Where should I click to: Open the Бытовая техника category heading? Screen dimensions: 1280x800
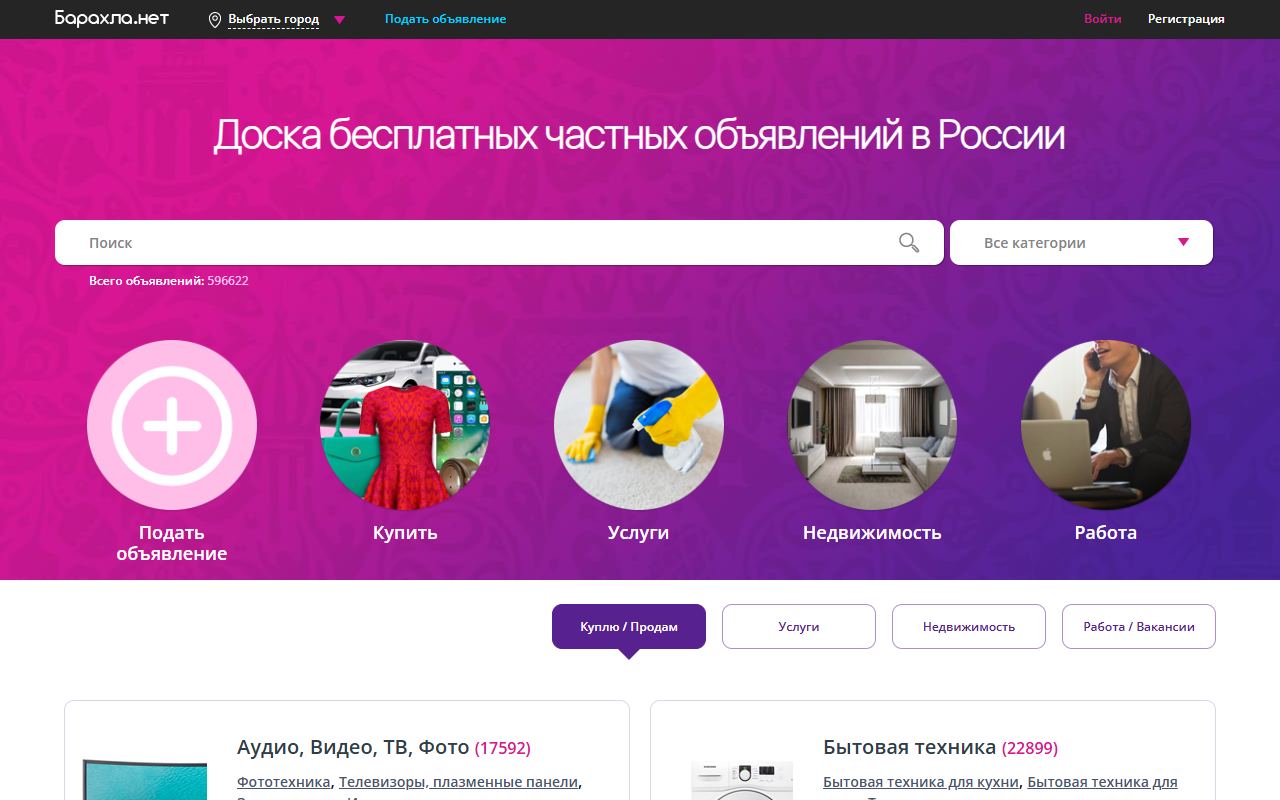click(909, 747)
